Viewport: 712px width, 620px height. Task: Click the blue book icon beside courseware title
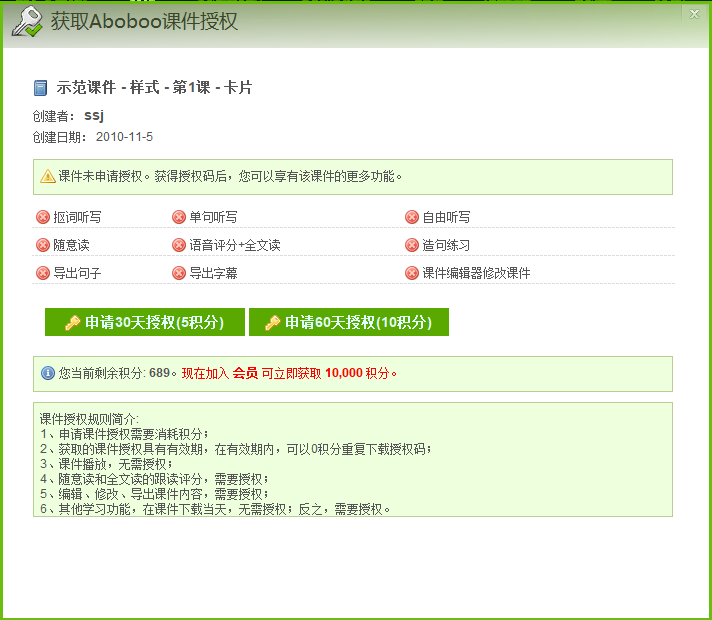[x=40, y=88]
